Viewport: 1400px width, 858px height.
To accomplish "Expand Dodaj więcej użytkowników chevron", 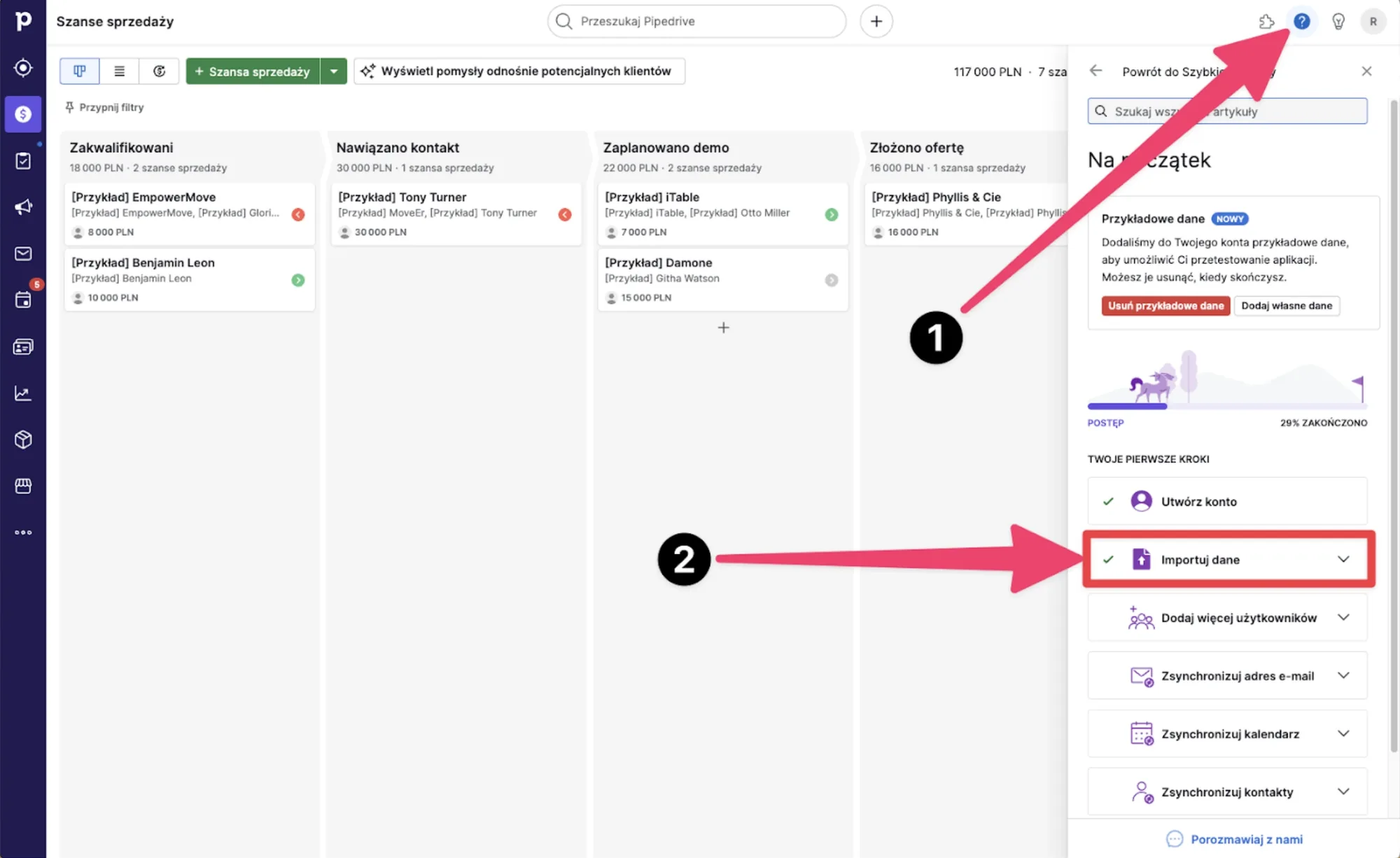I will pos(1343,617).
